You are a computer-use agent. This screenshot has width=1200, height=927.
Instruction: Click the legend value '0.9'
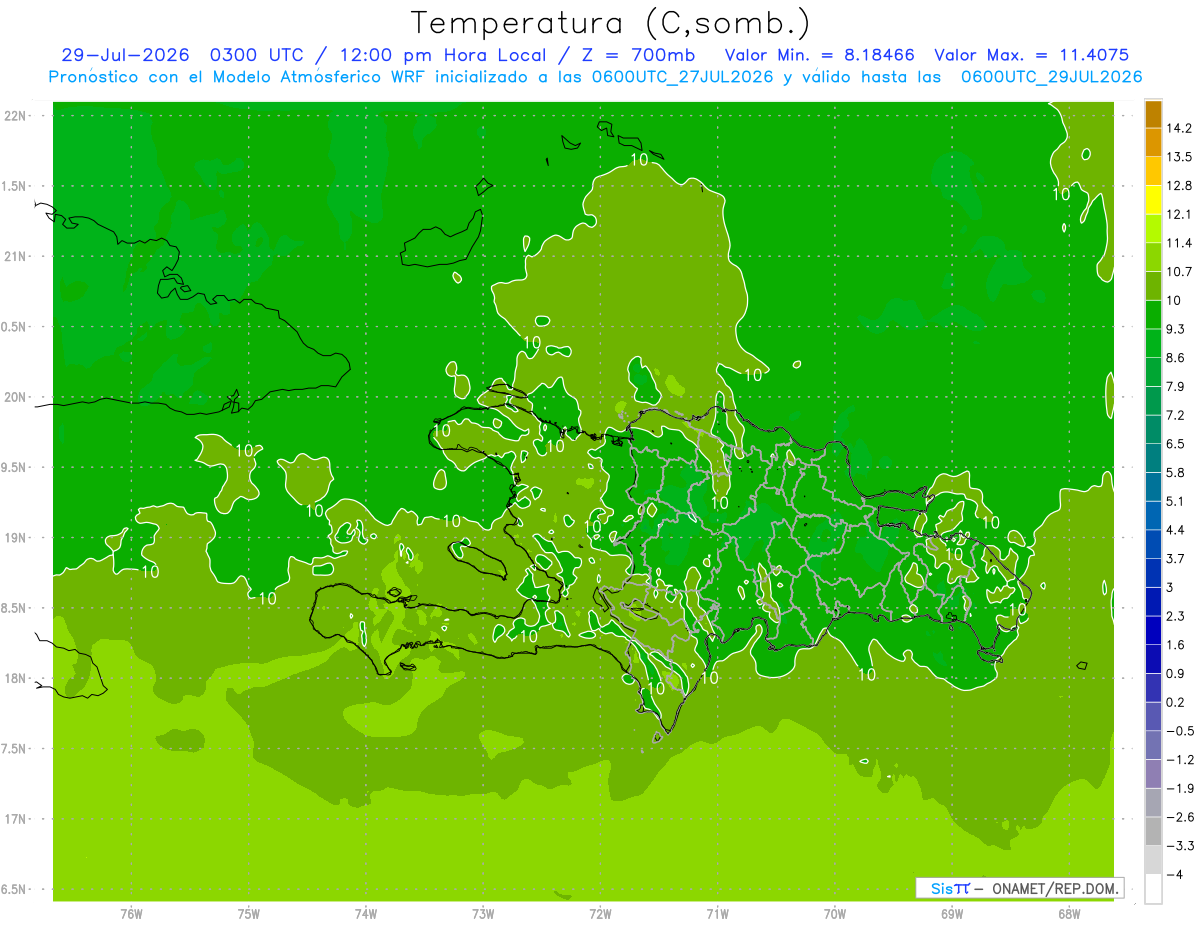[x=1176, y=673]
